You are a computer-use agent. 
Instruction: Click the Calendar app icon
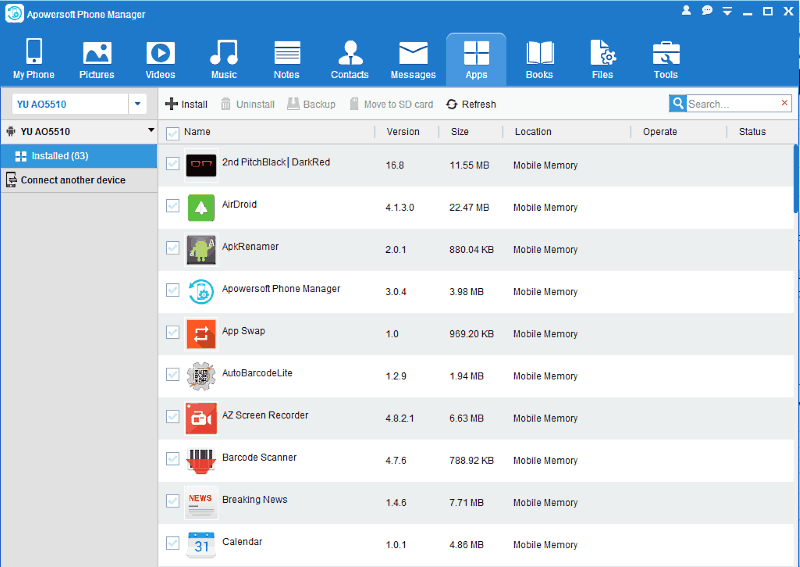coord(201,545)
